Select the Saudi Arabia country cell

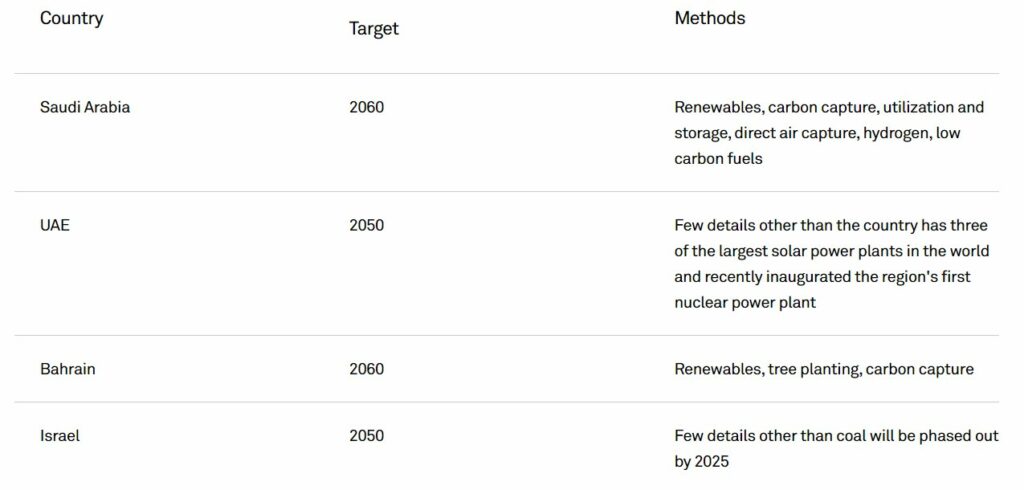85,107
